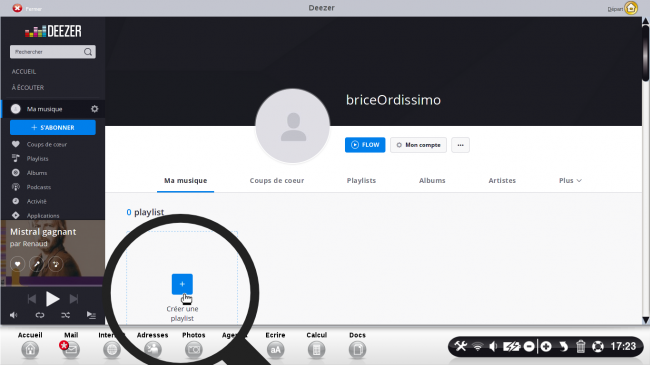The height and width of the screenshot is (365, 650).
Task: Click the scrollbar down arrow
Action: 645,320
